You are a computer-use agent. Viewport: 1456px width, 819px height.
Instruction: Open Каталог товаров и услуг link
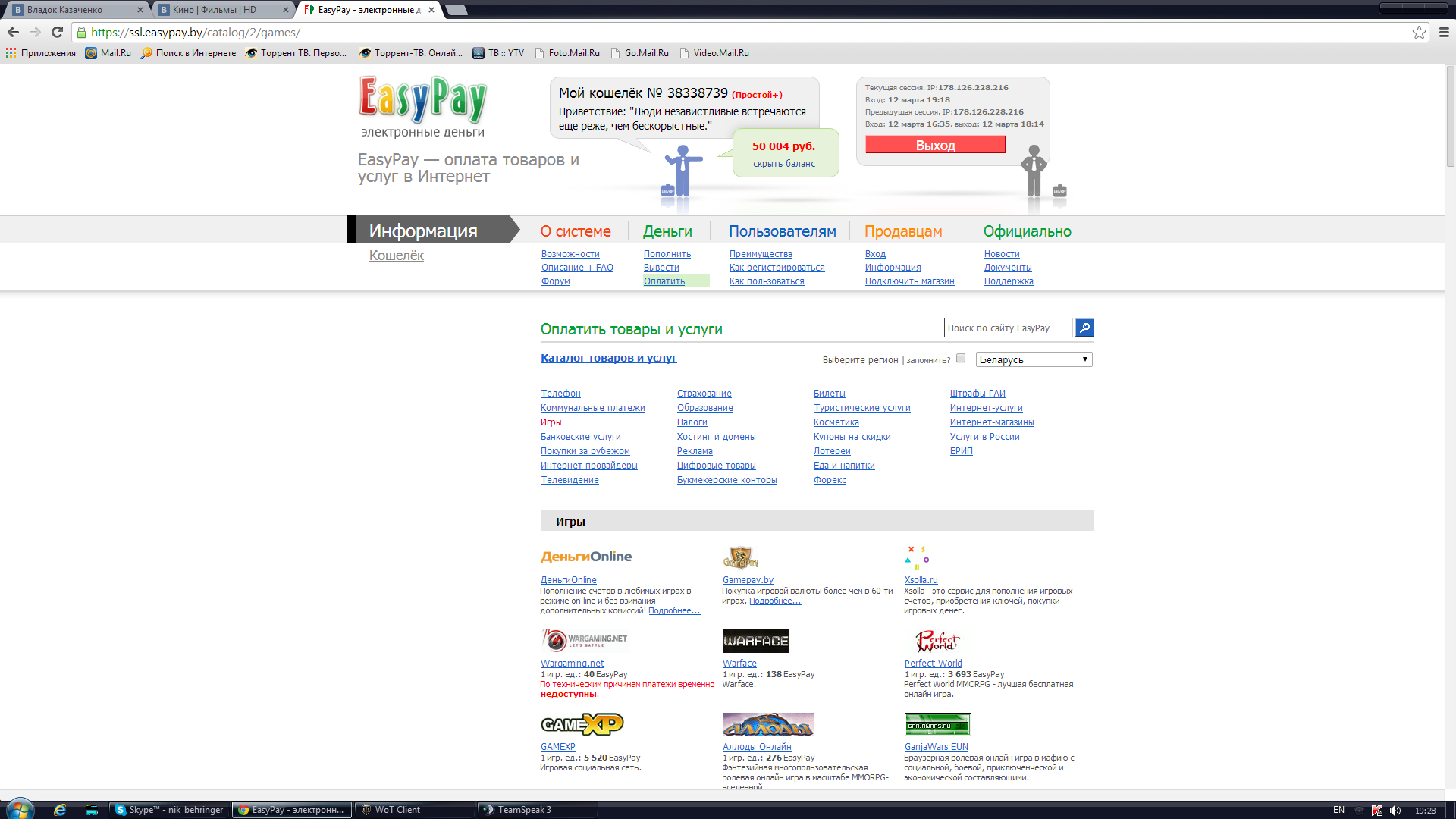point(608,358)
